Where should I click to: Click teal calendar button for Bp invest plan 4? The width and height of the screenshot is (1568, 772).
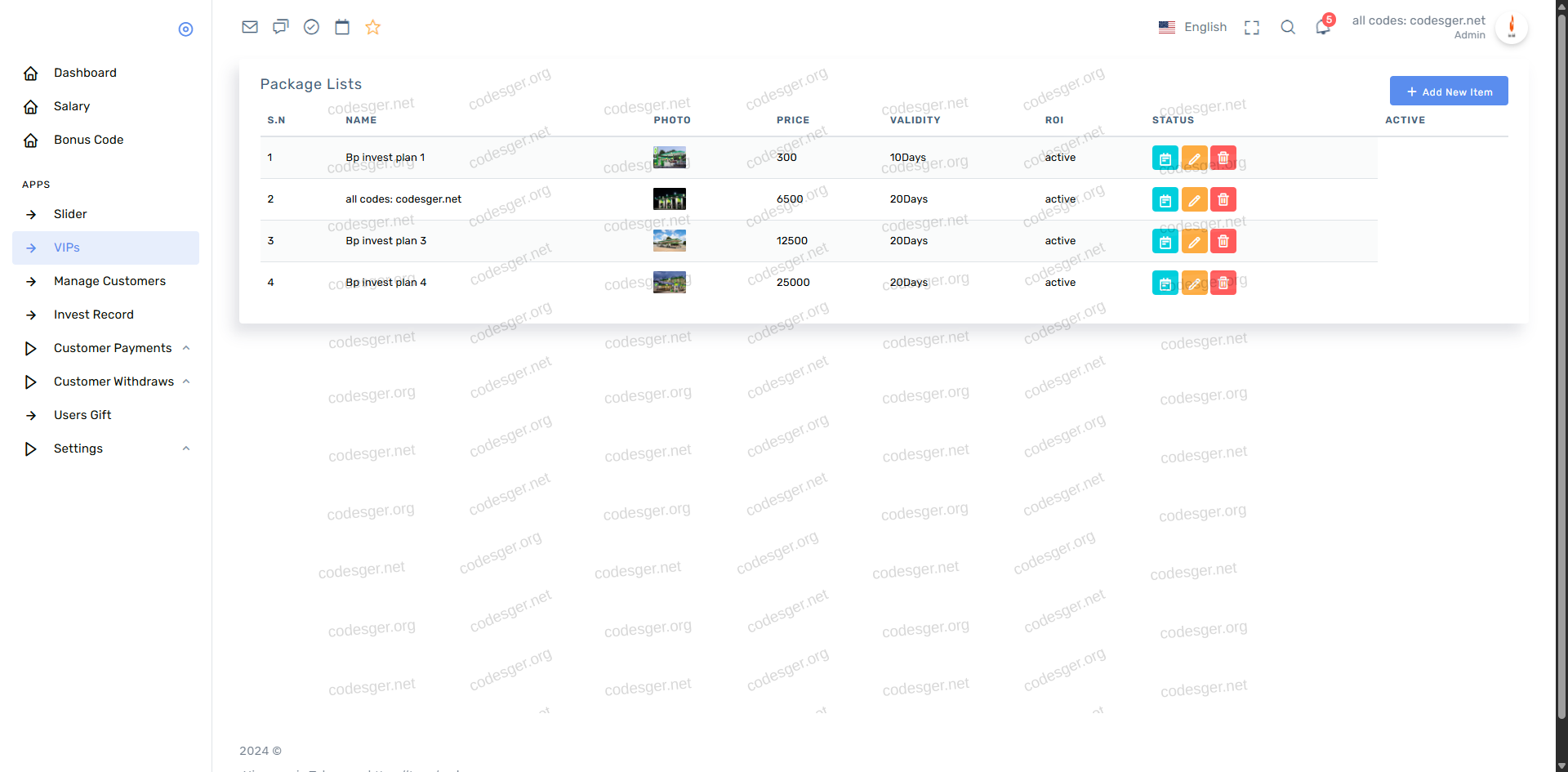[1165, 283]
